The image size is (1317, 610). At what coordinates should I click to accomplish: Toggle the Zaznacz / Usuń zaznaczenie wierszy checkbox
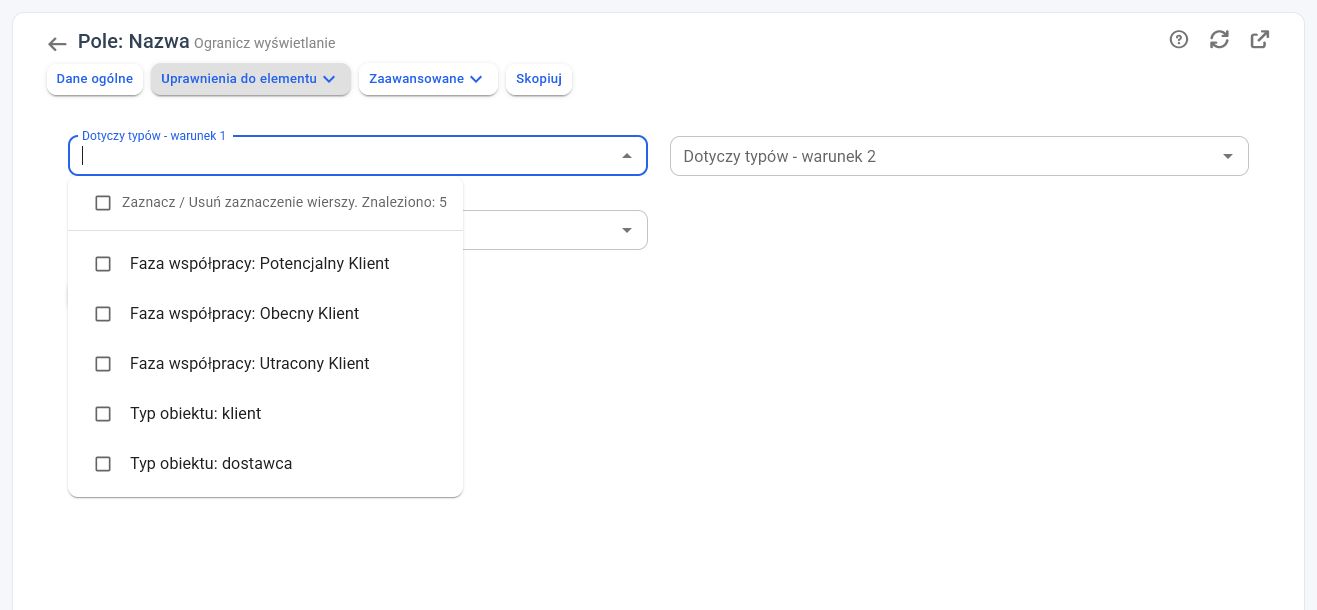coord(102,203)
